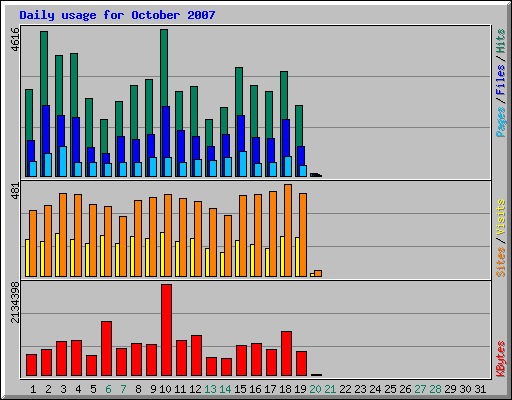
Task: Click the green day '21' axis label
Action: (330, 389)
